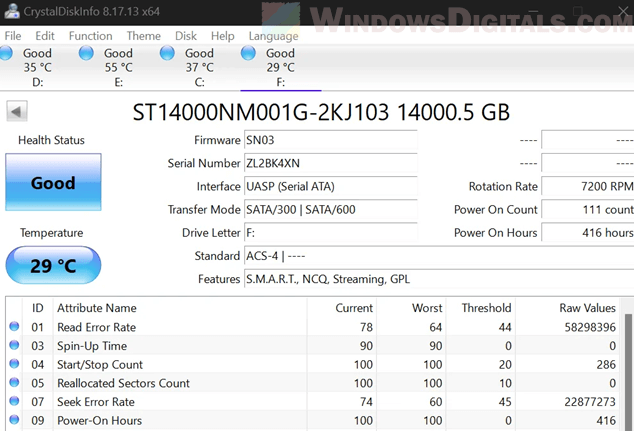Viewport: 634px width, 431px height.
Task: Click the status dot for Read Error Rate
Action: pyautogui.click(x=14, y=326)
